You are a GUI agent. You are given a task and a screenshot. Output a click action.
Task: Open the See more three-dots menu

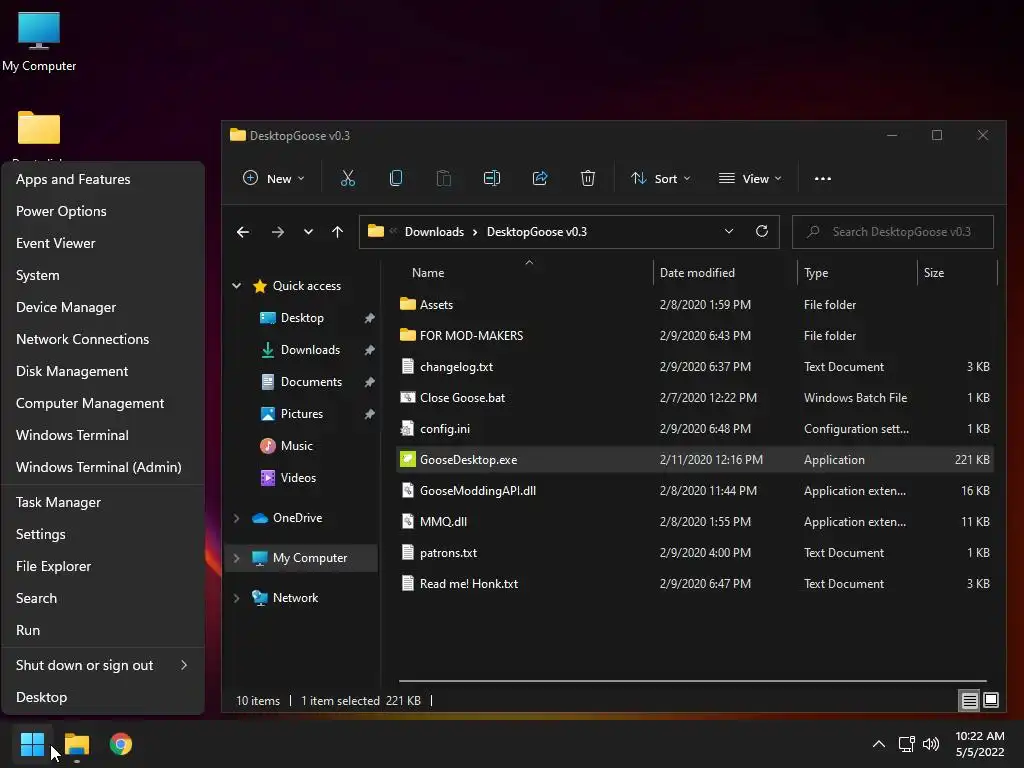click(823, 178)
